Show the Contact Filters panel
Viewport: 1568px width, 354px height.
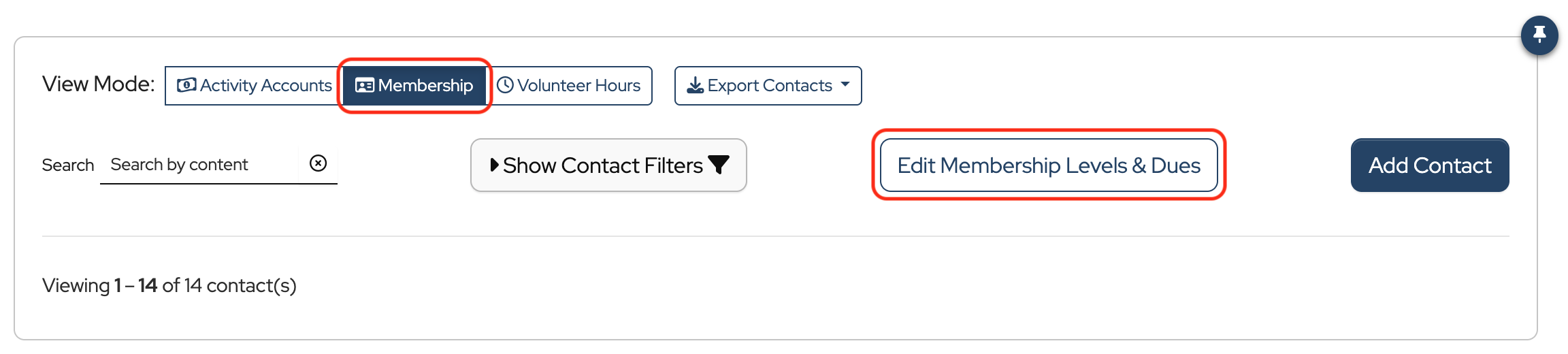(x=602, y=165)
